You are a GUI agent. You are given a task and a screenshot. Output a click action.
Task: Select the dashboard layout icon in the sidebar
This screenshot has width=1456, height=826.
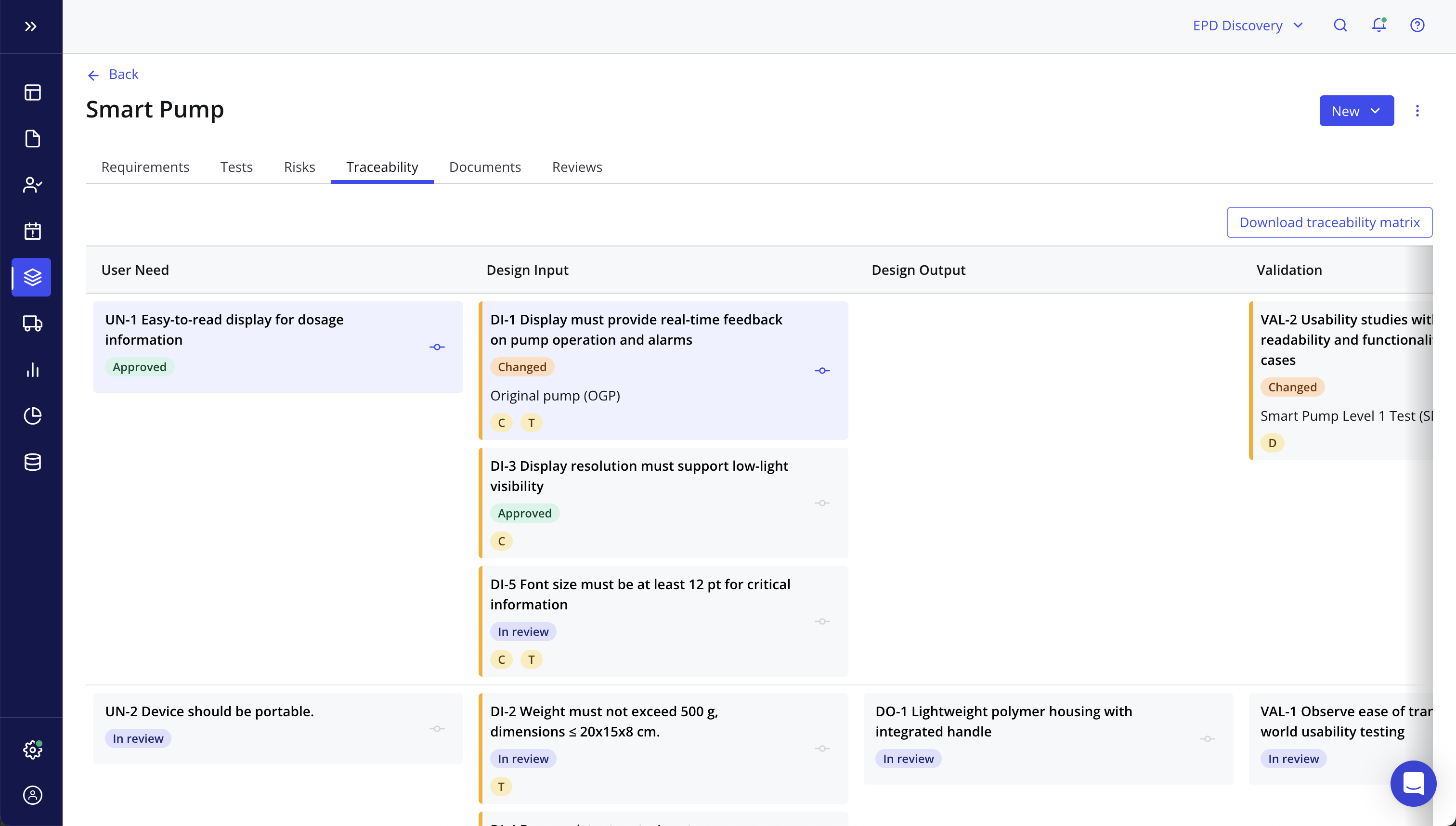tap(32, 92)
